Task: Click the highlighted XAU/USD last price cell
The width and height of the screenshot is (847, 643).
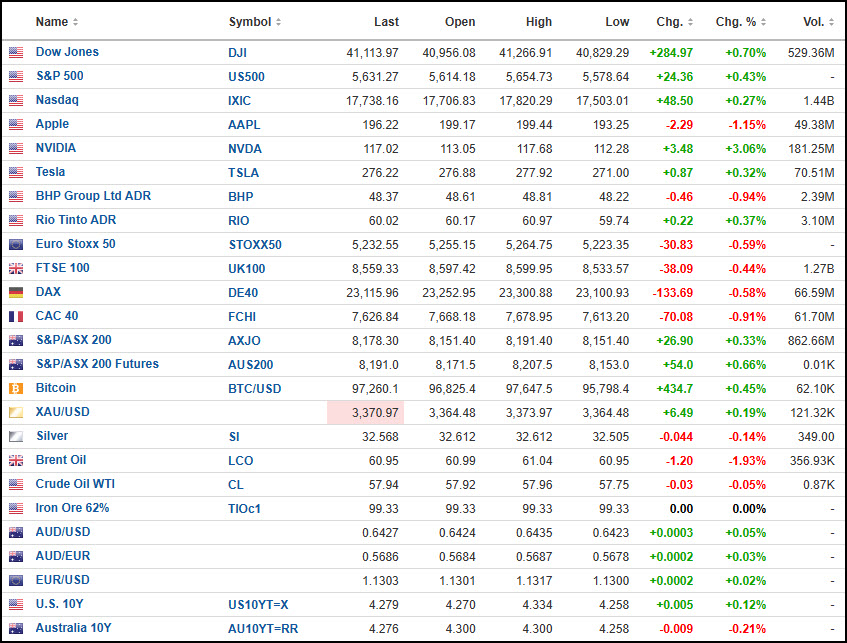Action: pos(365,413)
